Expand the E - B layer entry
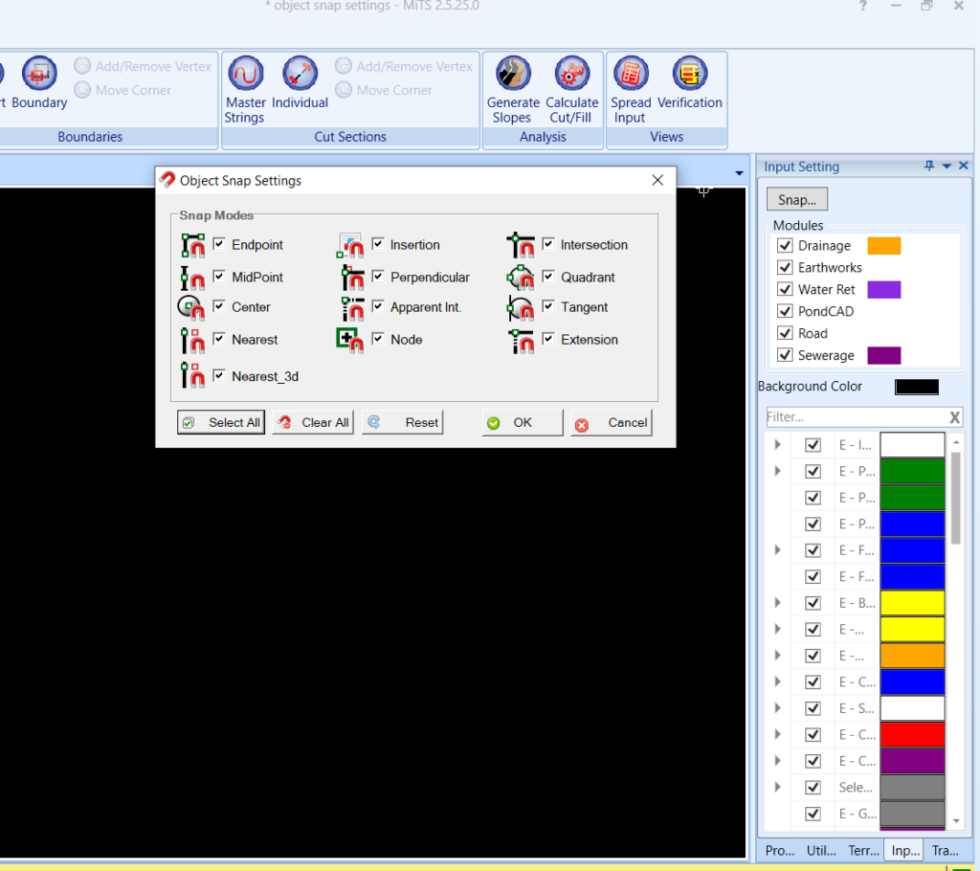Image resolution: width=980 pixels, height=871 pixels. [x=778, y=603]
